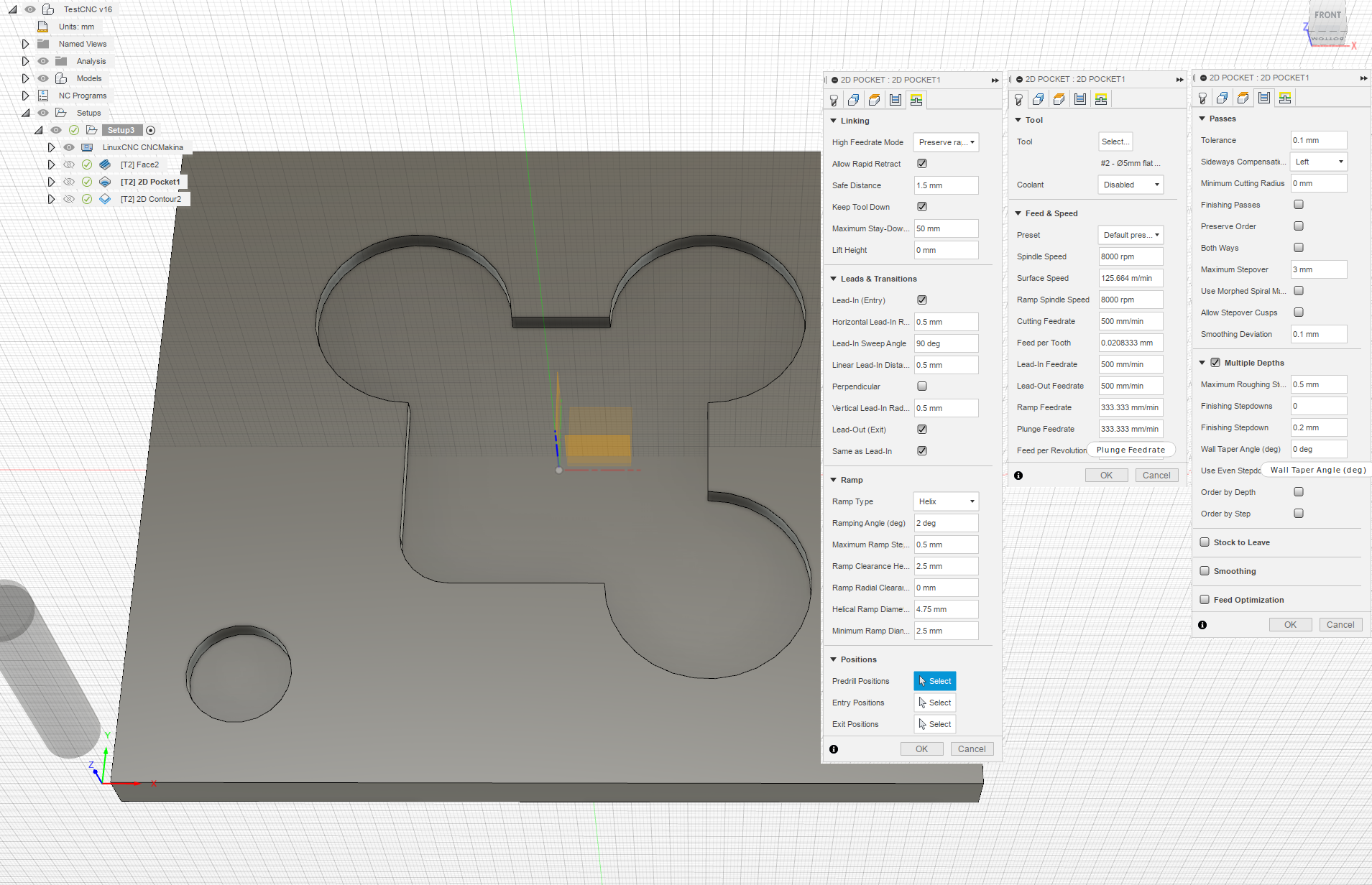Collapse the Ramp section
This screenshot has width=1372, height=885.
click(834, 480)
